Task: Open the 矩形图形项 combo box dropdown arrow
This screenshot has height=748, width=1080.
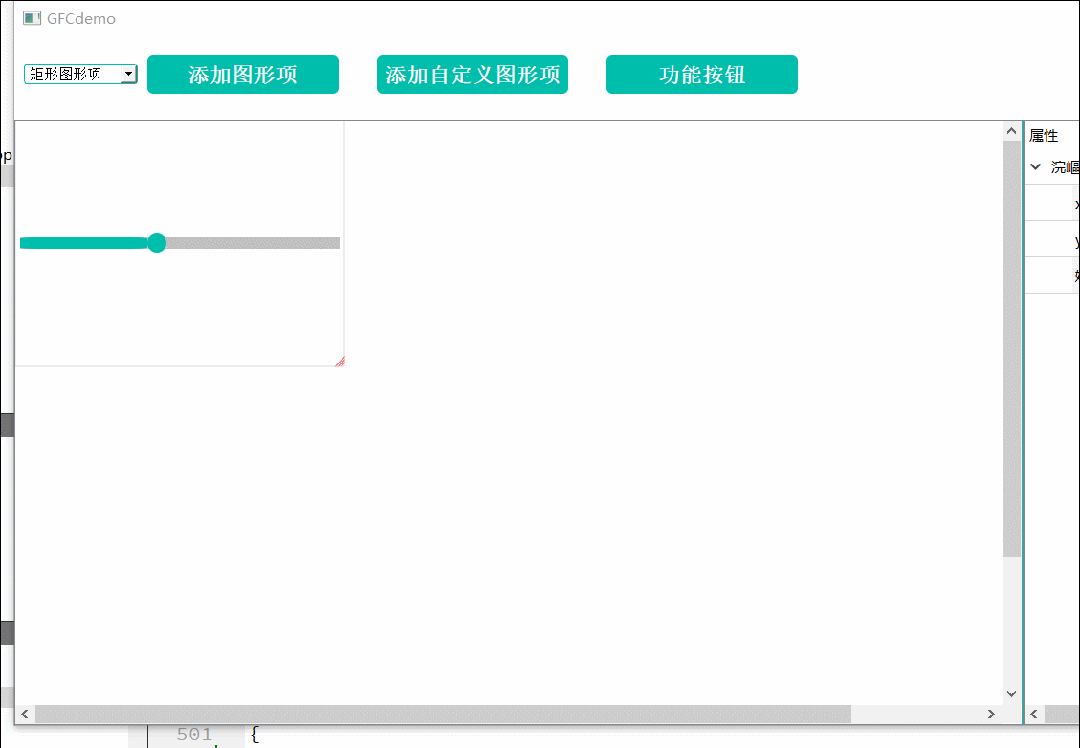Action: pyautogui.click(x=128, y=74)
